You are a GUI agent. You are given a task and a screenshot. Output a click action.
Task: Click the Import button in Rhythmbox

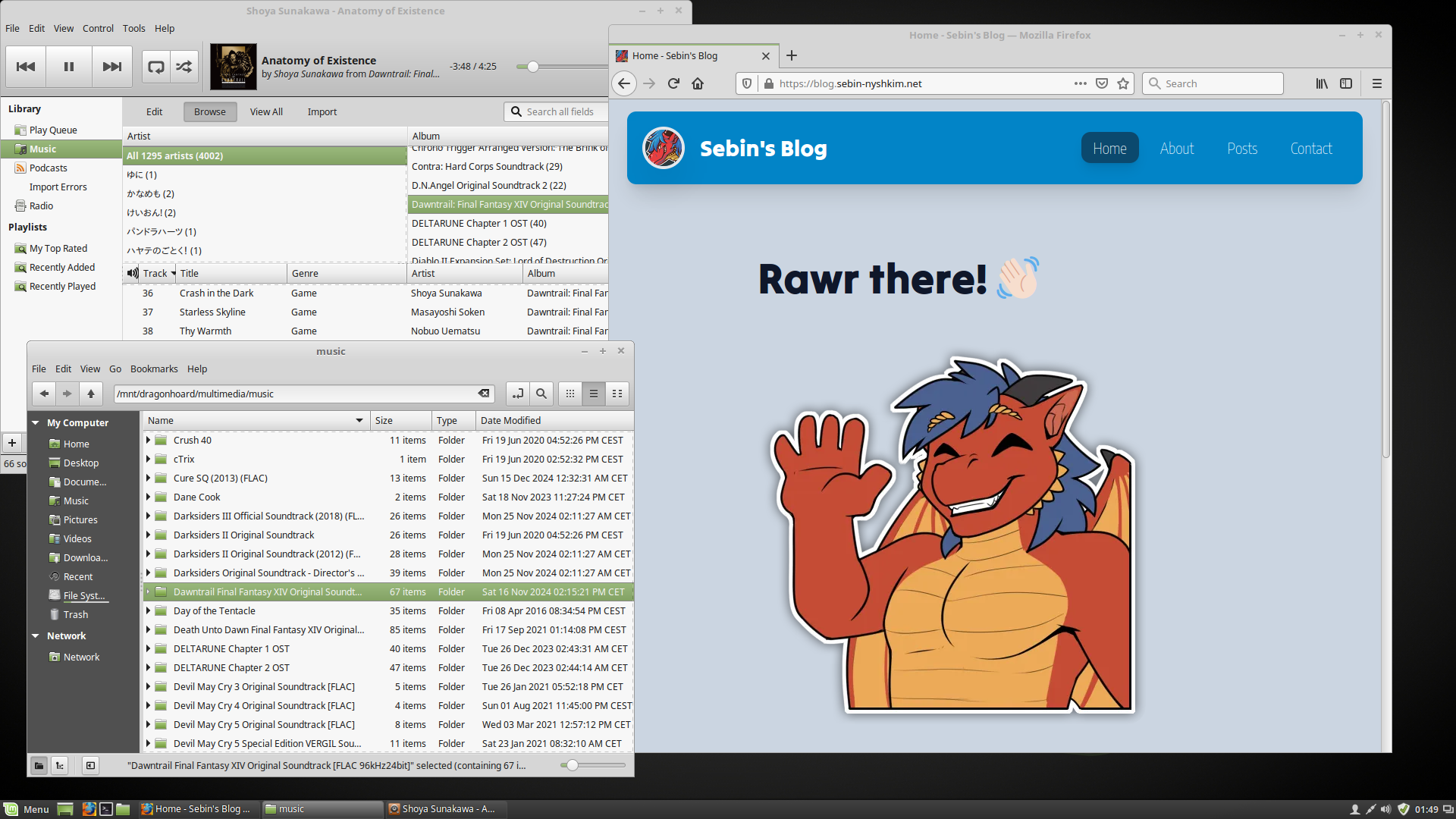(x=322, y=111)
